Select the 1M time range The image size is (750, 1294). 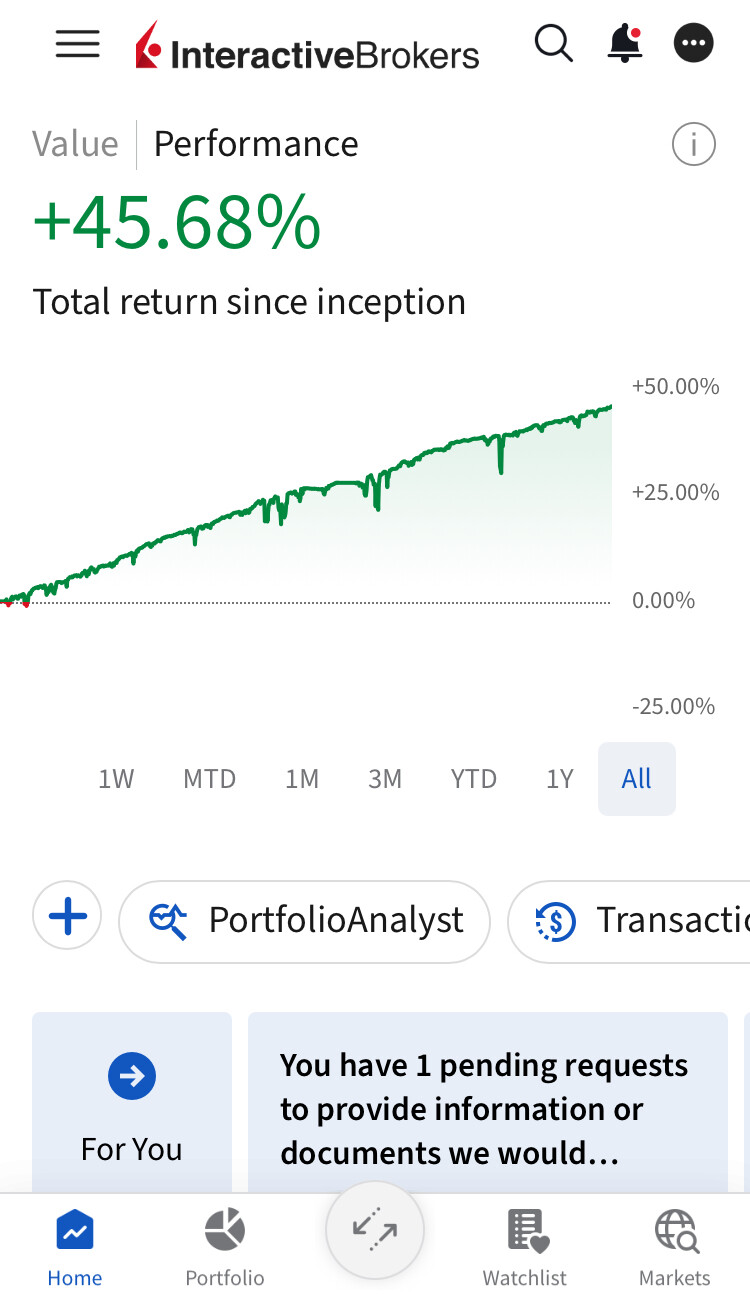click(301, 779)
